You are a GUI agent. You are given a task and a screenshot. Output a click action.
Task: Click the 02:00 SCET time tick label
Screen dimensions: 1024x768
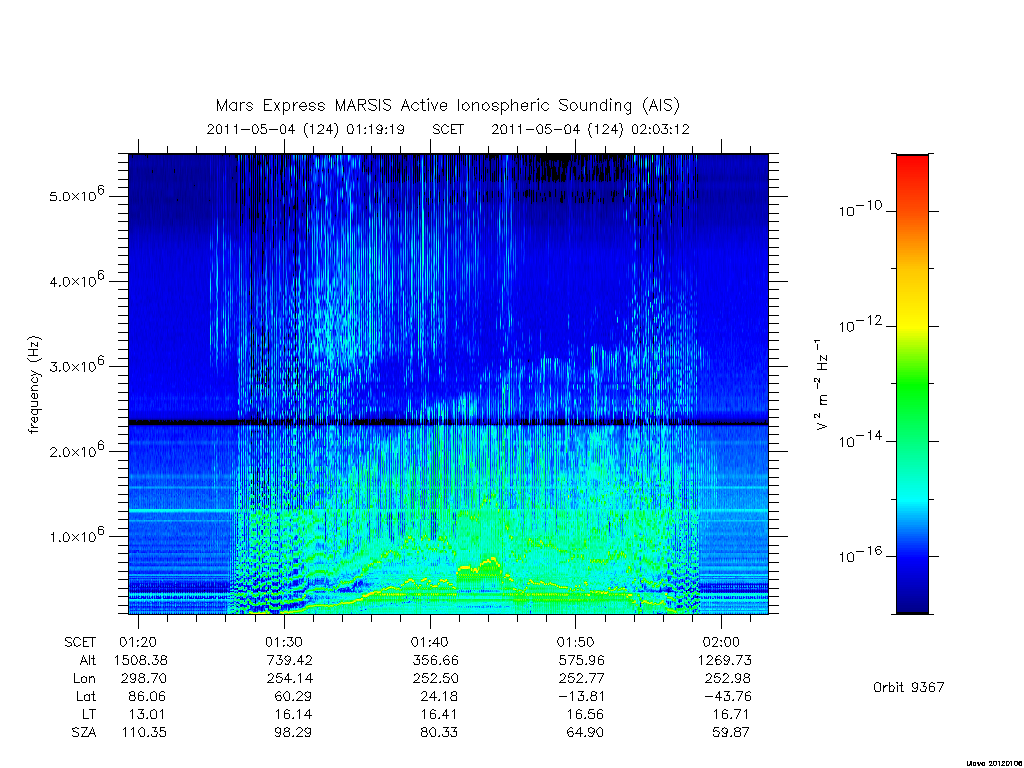tap(721, 642)
